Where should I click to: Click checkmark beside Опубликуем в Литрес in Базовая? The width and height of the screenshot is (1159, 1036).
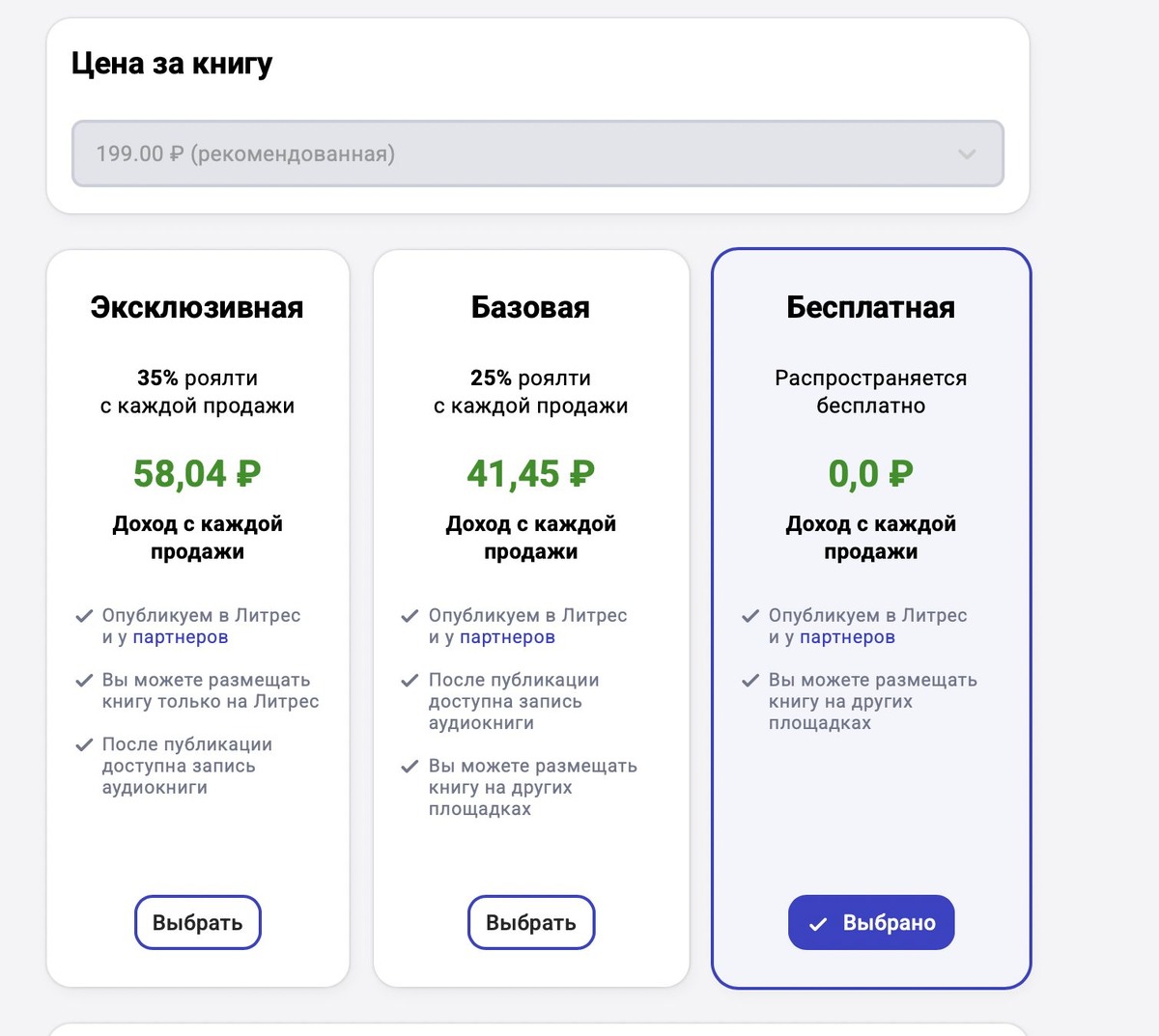click(410, 616)
